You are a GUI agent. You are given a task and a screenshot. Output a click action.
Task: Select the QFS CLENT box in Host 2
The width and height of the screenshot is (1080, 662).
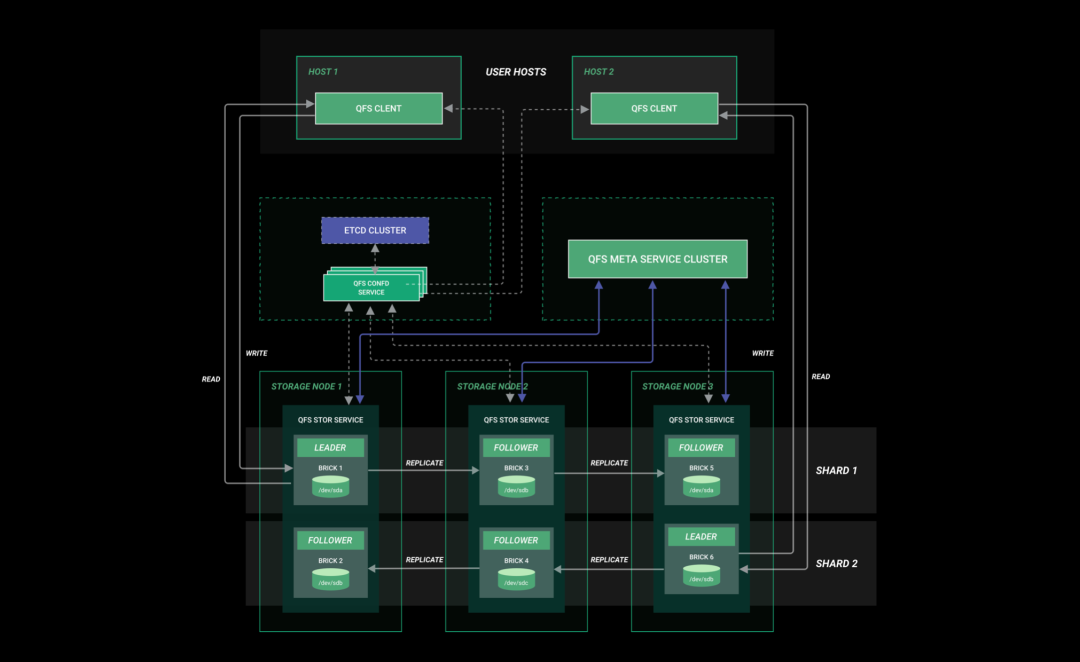pos(654,108)
